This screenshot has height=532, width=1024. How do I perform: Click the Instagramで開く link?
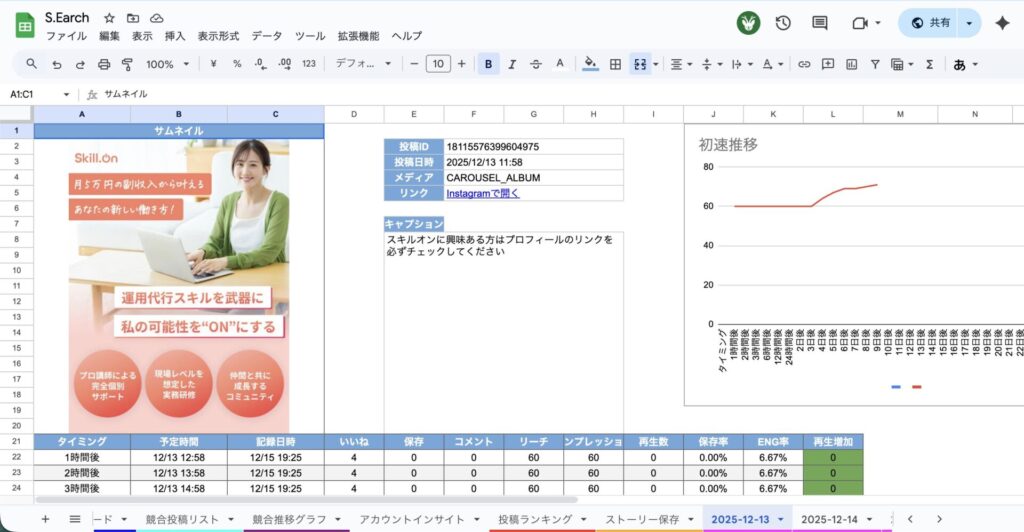[x=482, y=193]
